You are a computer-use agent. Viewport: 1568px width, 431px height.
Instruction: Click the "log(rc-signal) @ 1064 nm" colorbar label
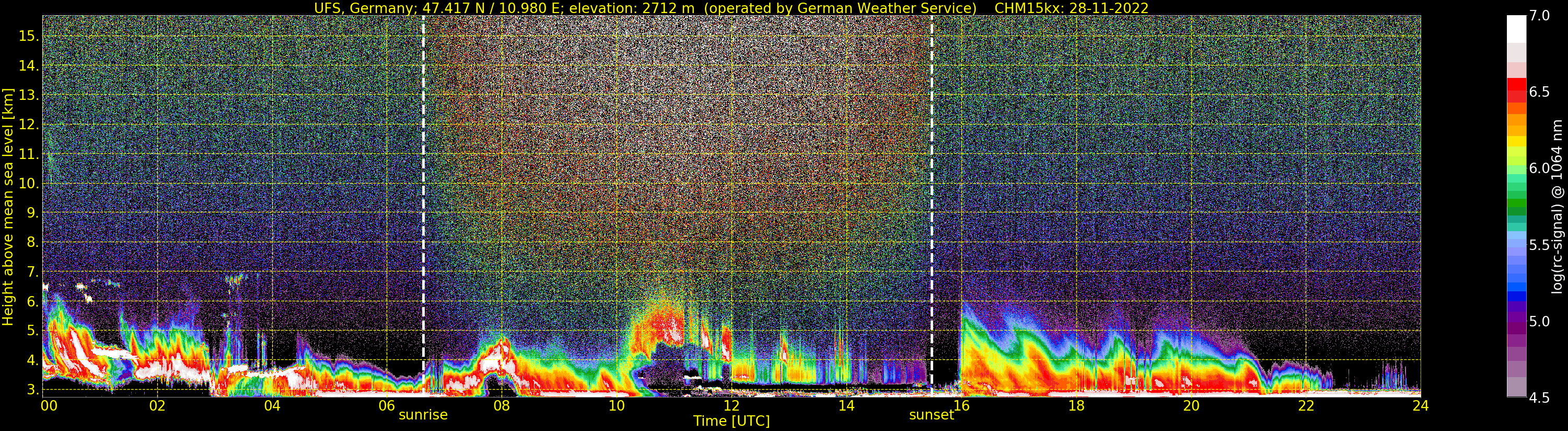[x=1557, y=206]
